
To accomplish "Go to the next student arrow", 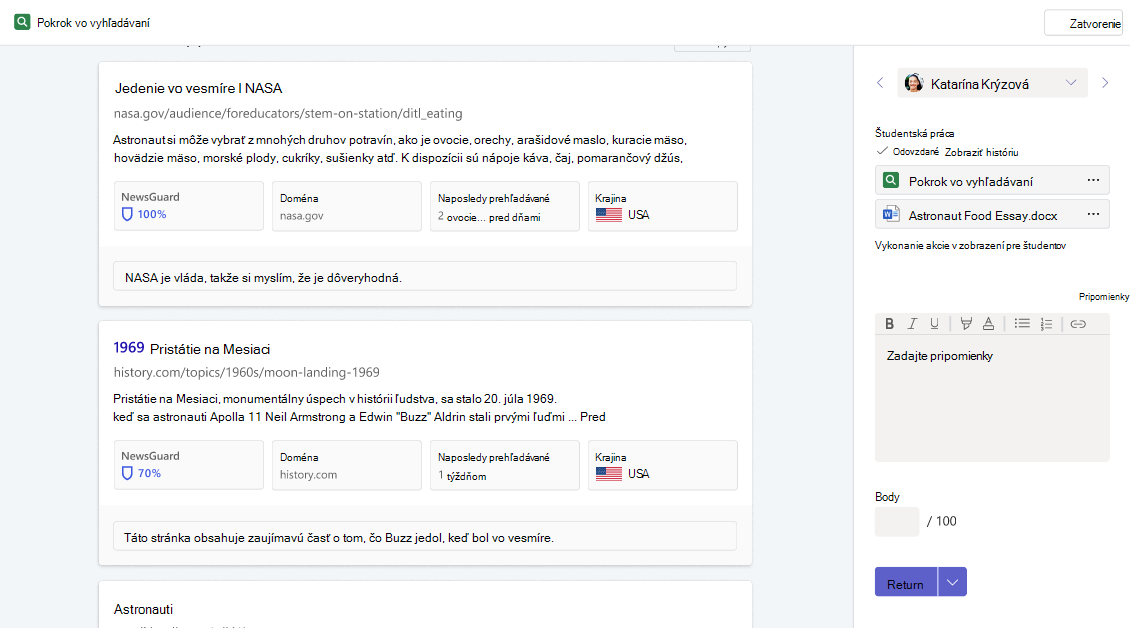I will click(x=1105, y=83).
